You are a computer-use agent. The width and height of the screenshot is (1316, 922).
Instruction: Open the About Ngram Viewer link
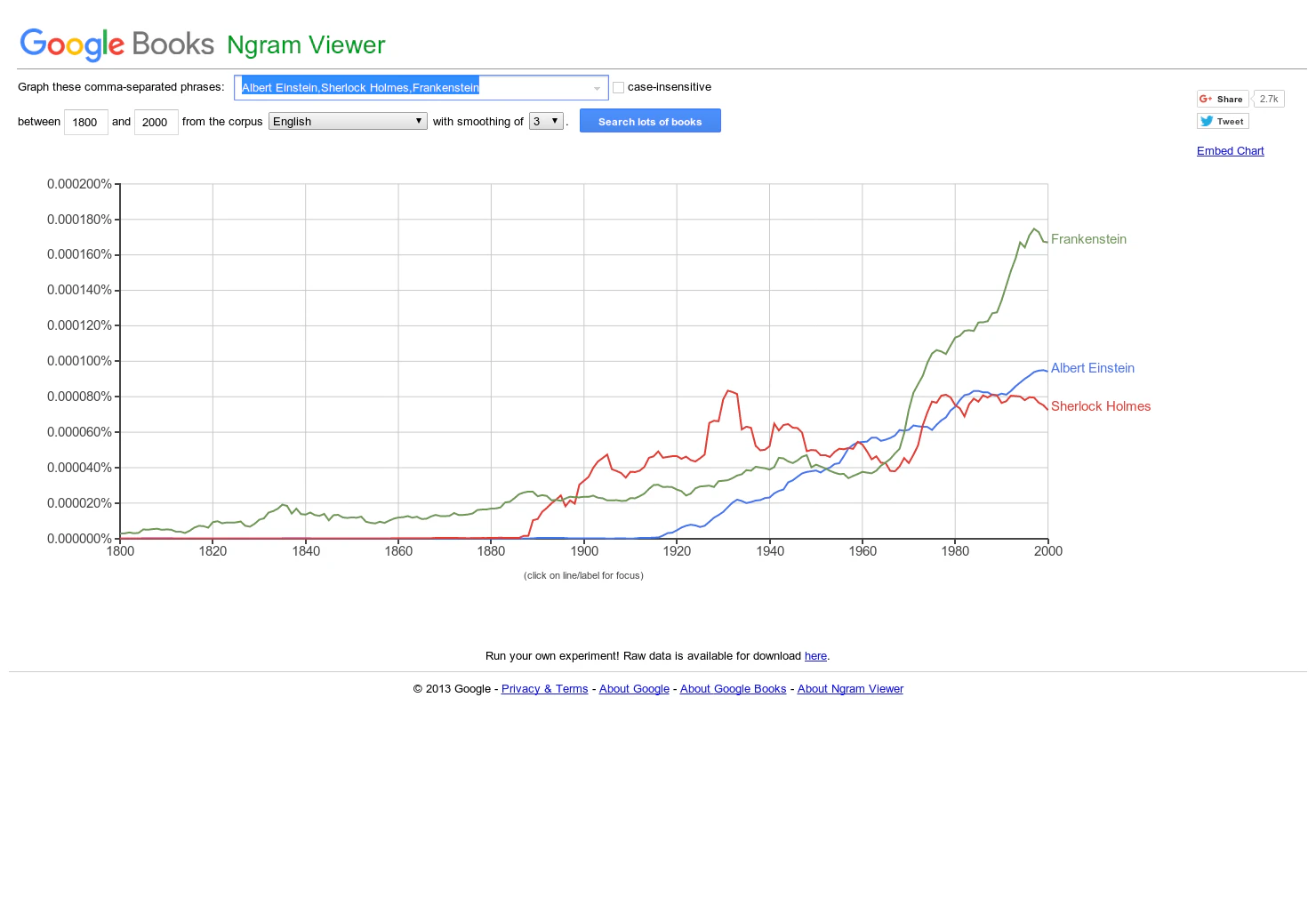(x=850, y=689)
